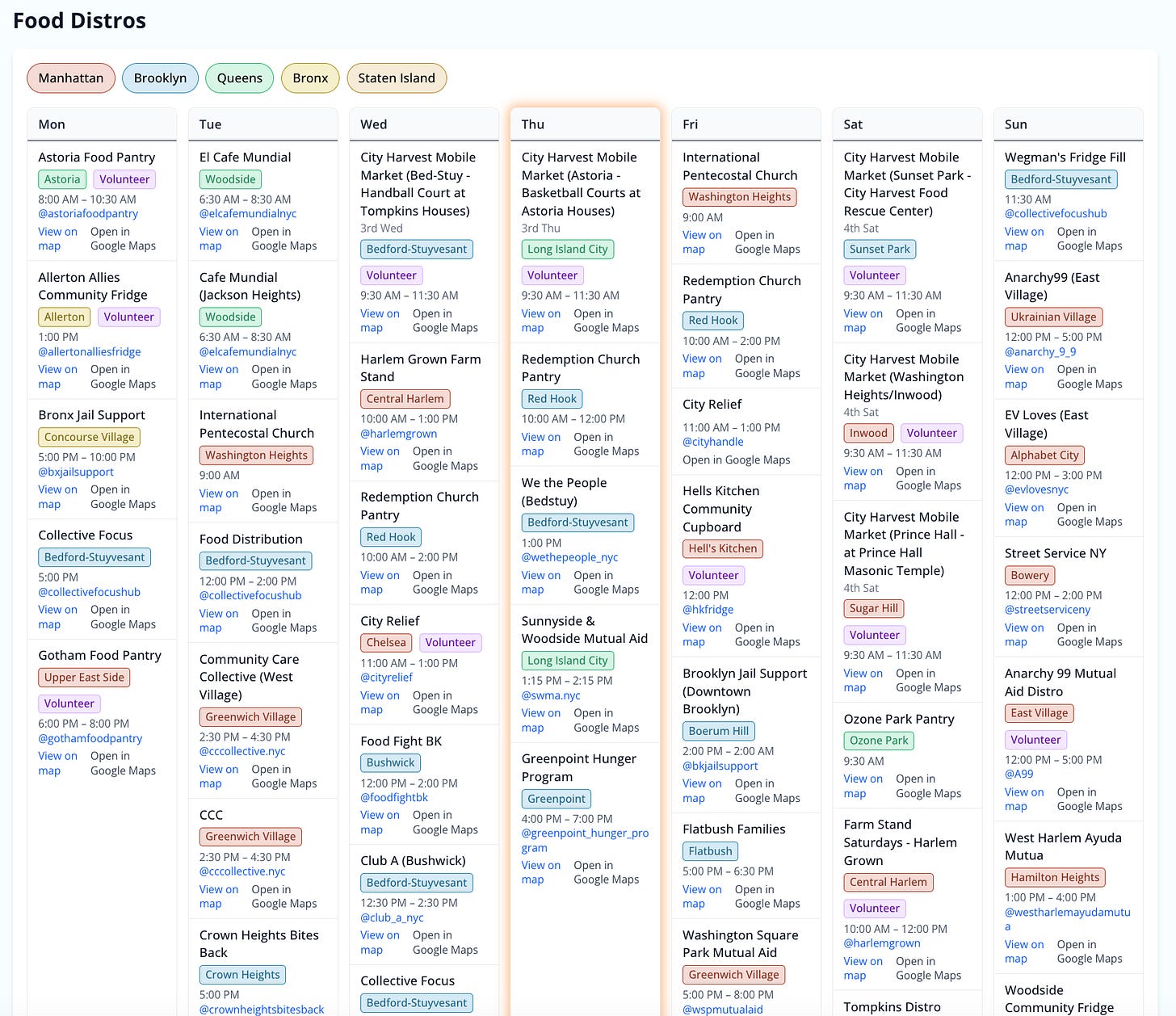The height and width of the screenshot is (1016, 1176).
Task: Click the Greenpoint tag
Action: pyautogui.click(x=556, y=800)
